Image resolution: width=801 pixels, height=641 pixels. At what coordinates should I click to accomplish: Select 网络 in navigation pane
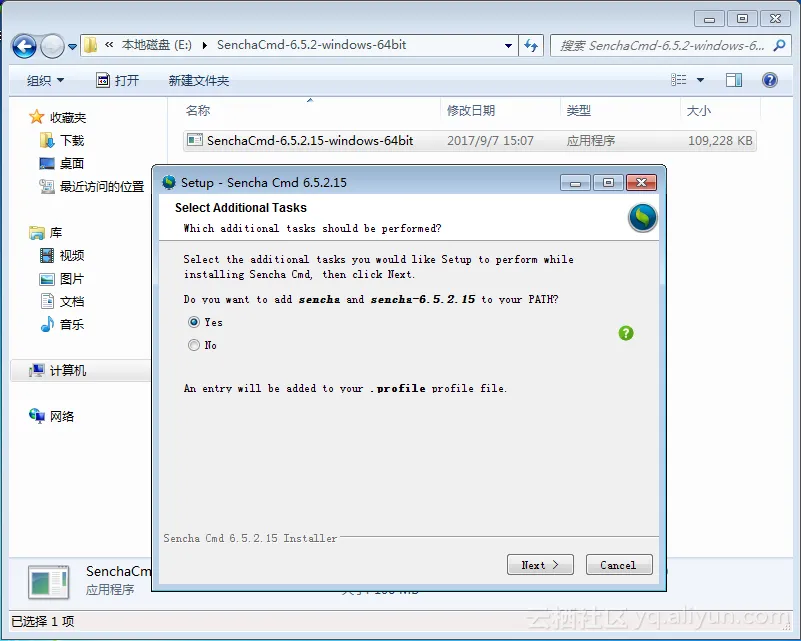(52, 416)
